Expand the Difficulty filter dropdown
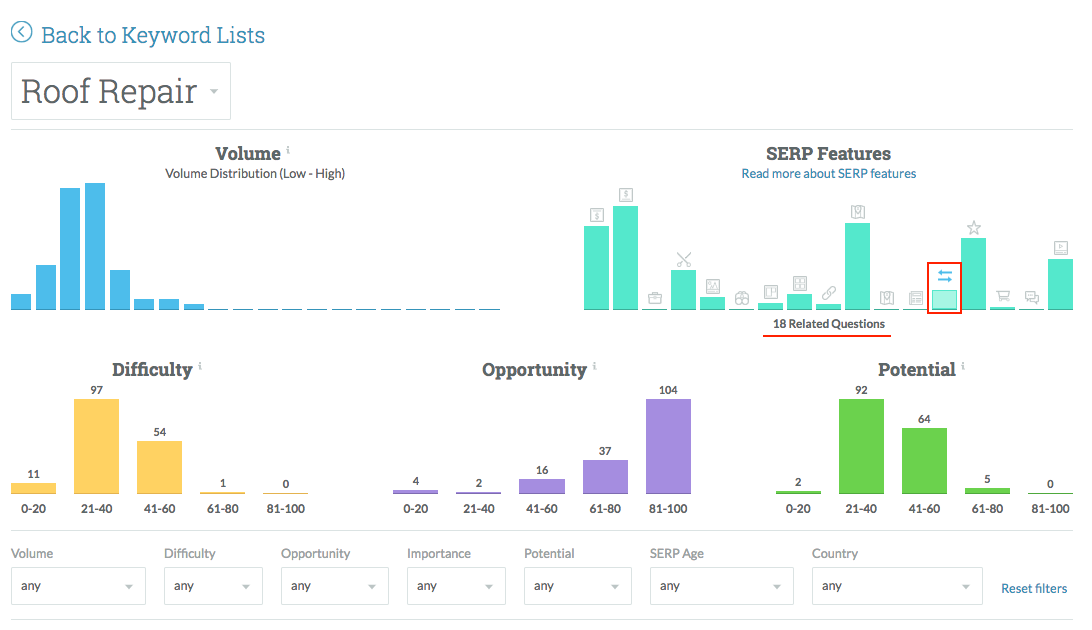 click(x=213, y=586)
